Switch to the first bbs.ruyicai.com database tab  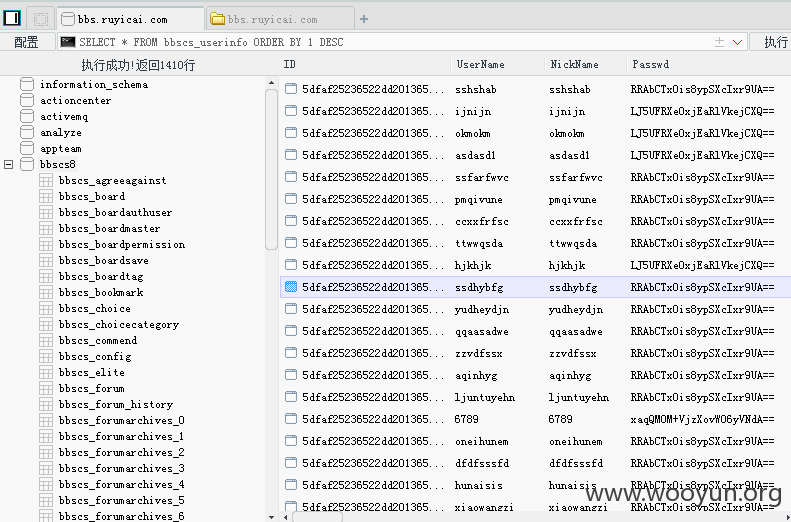pyautogui.click(x=130, y=20)
